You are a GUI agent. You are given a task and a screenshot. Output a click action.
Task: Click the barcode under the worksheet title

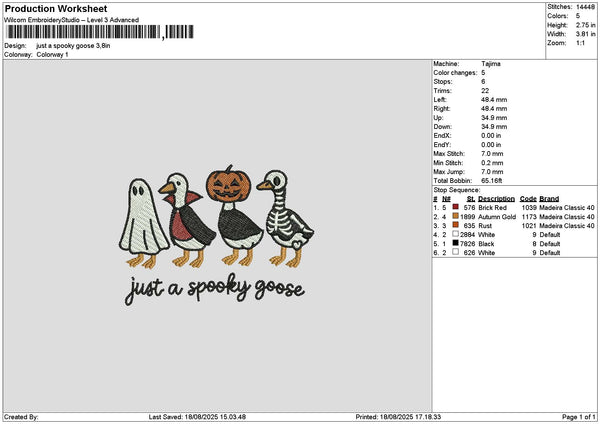[100, 32]
